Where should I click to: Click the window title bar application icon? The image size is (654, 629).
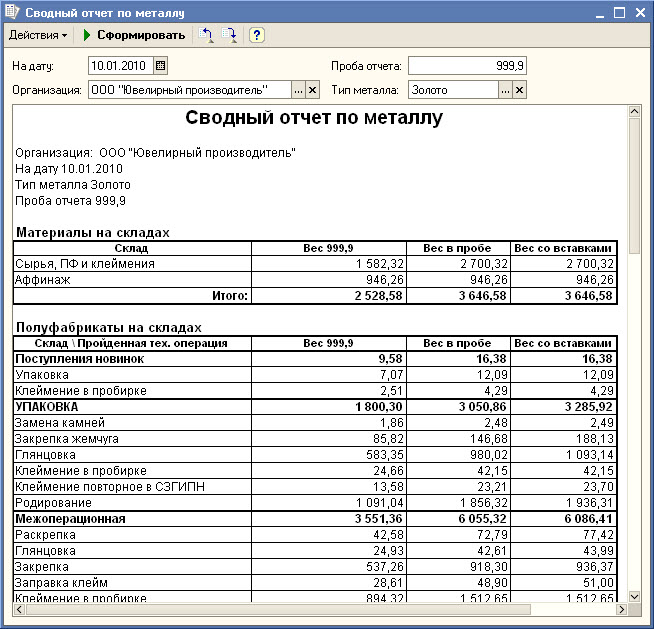[12, 12]
